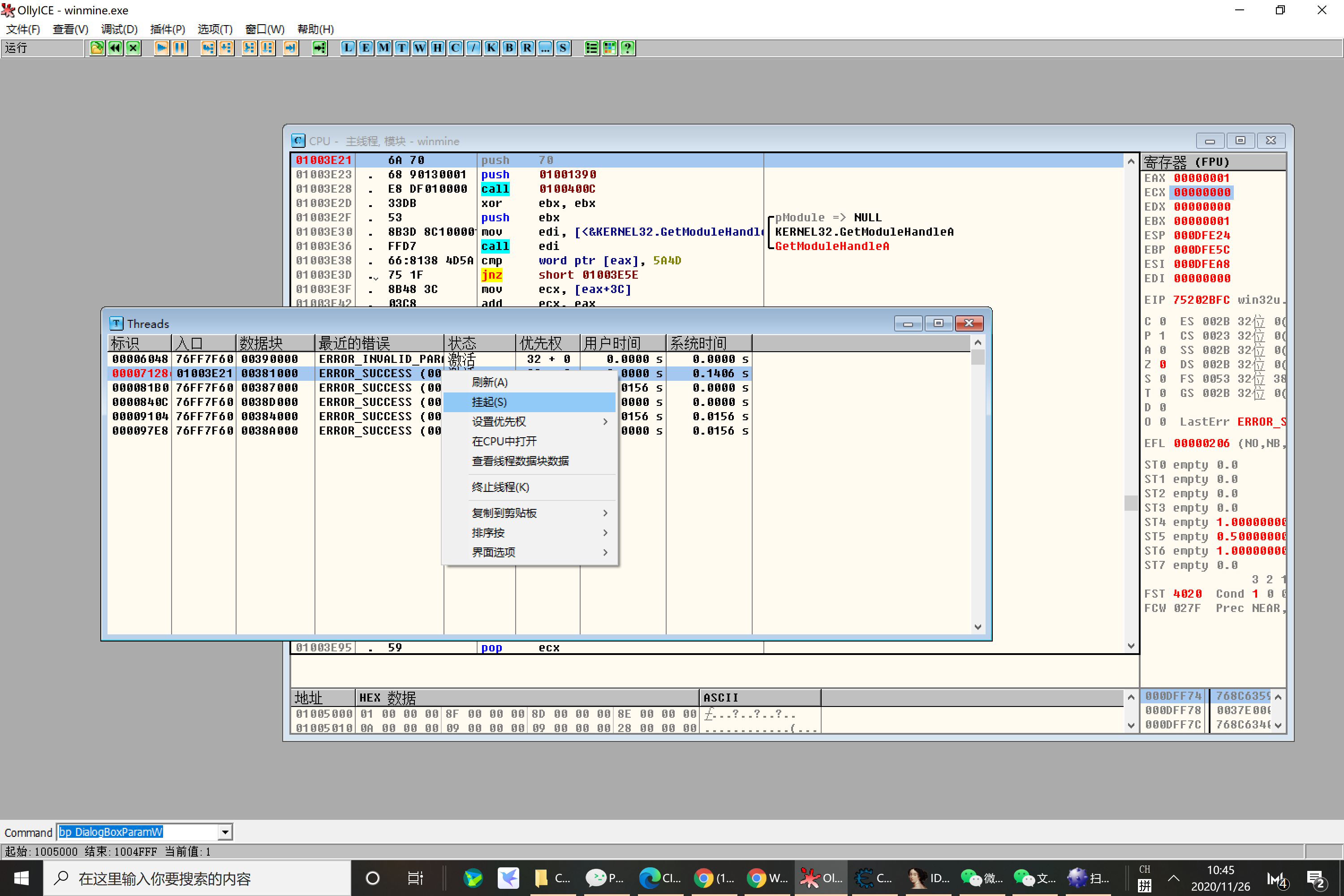Open the Command box dropdown arrow

225,832
